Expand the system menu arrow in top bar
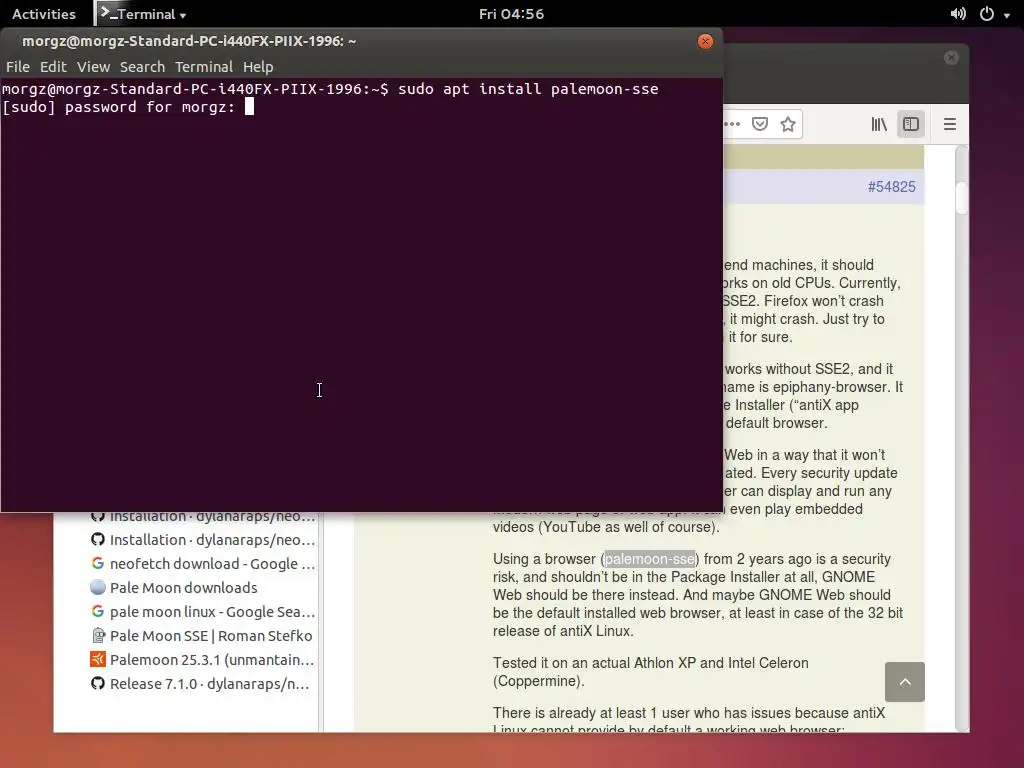 click(x=1007, y=15)
